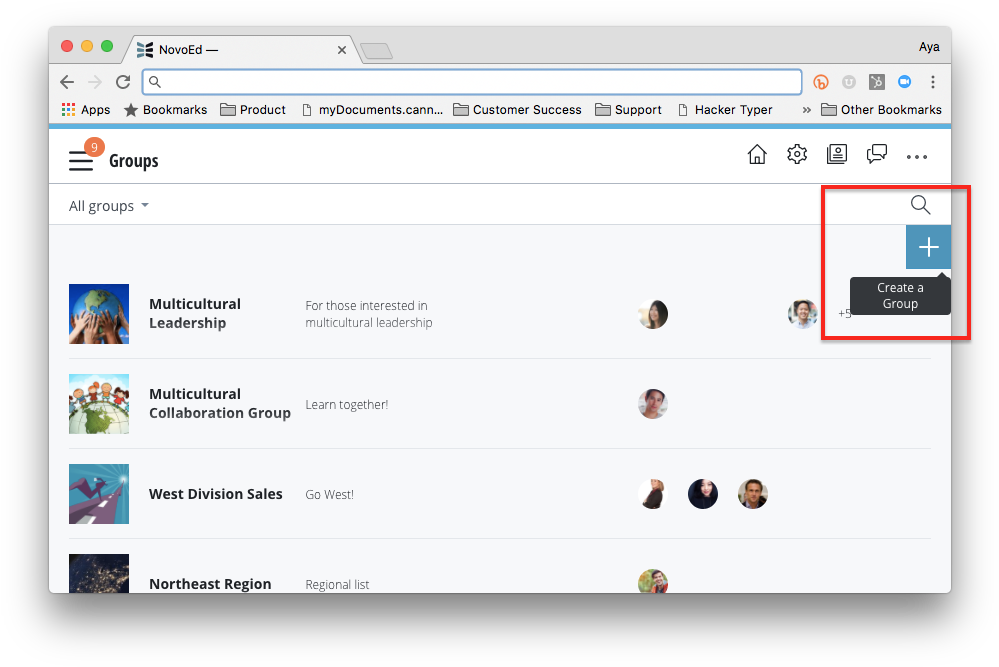Click the gray U extension icon
999x667 pixels.
849,82
